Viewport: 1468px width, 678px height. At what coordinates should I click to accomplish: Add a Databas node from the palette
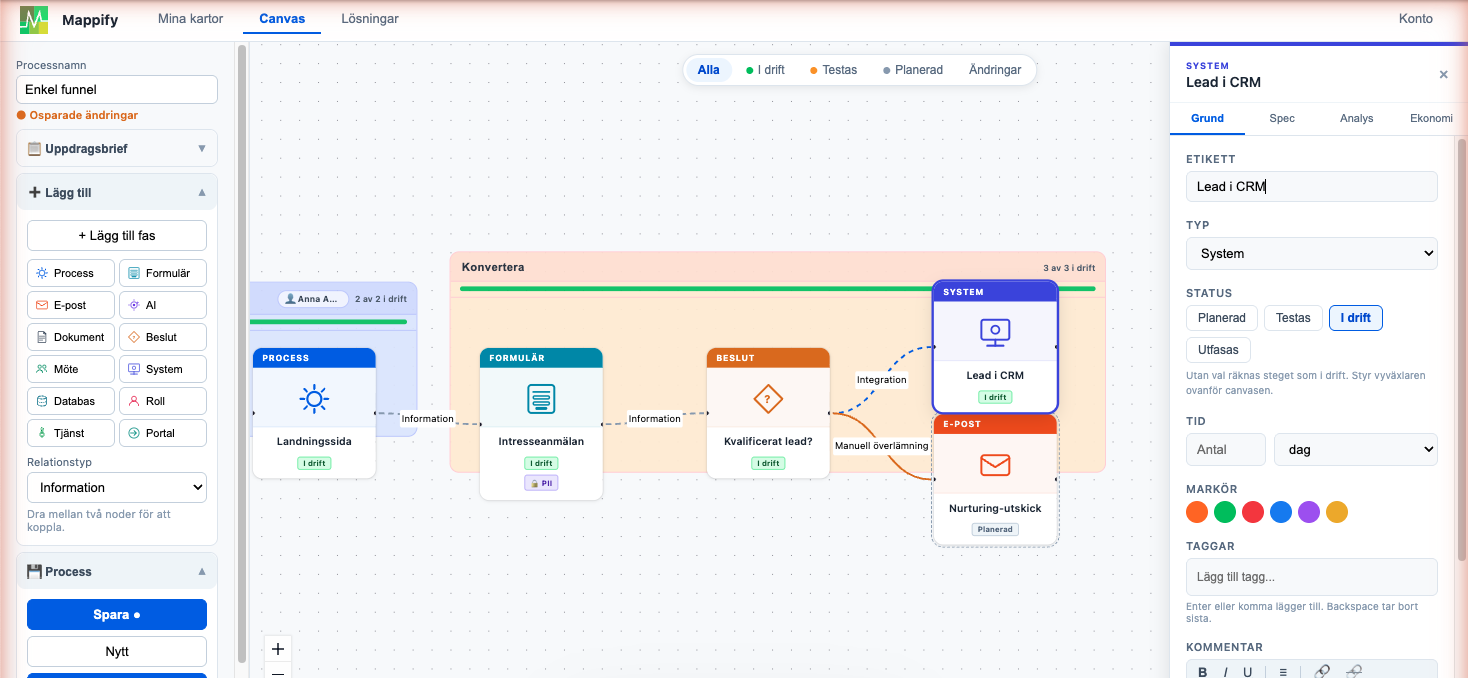pyautogui.click(x=71, y=401)
